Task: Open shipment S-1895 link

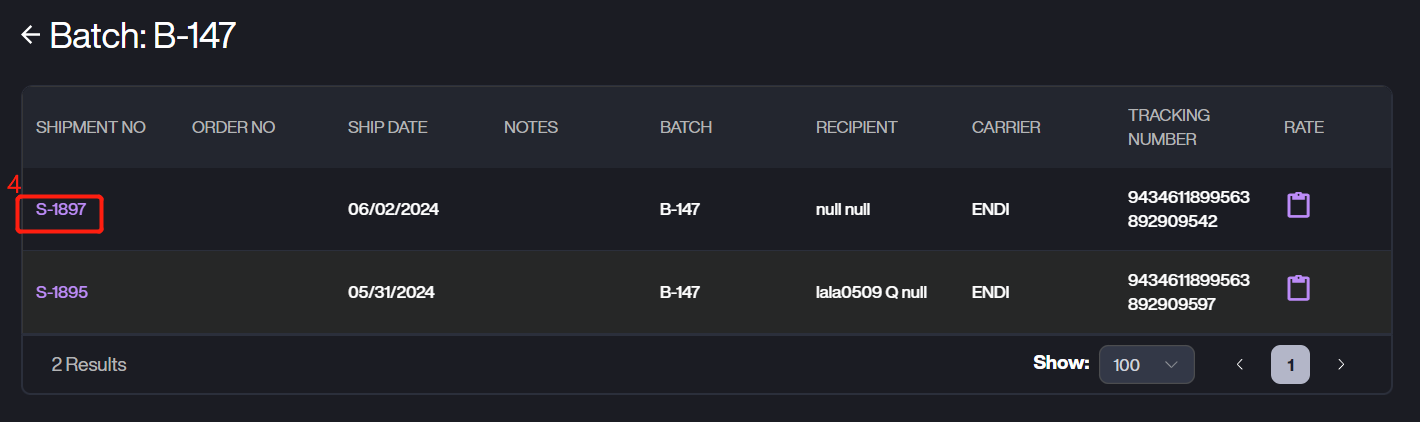Action: click(62, 293)
